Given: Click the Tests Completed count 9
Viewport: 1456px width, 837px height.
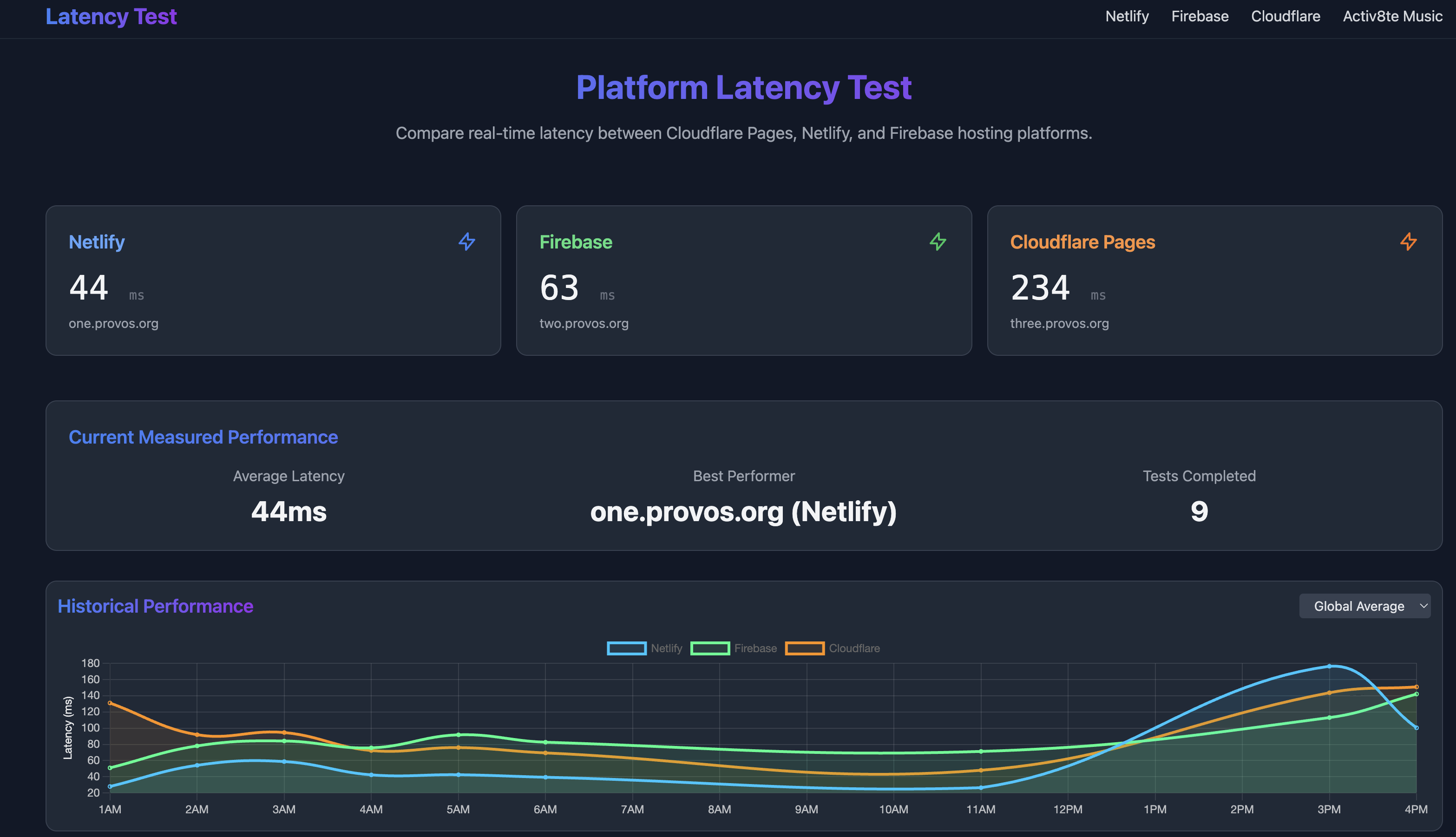Looking at the screenshot, I should [x=1199, y=511].
